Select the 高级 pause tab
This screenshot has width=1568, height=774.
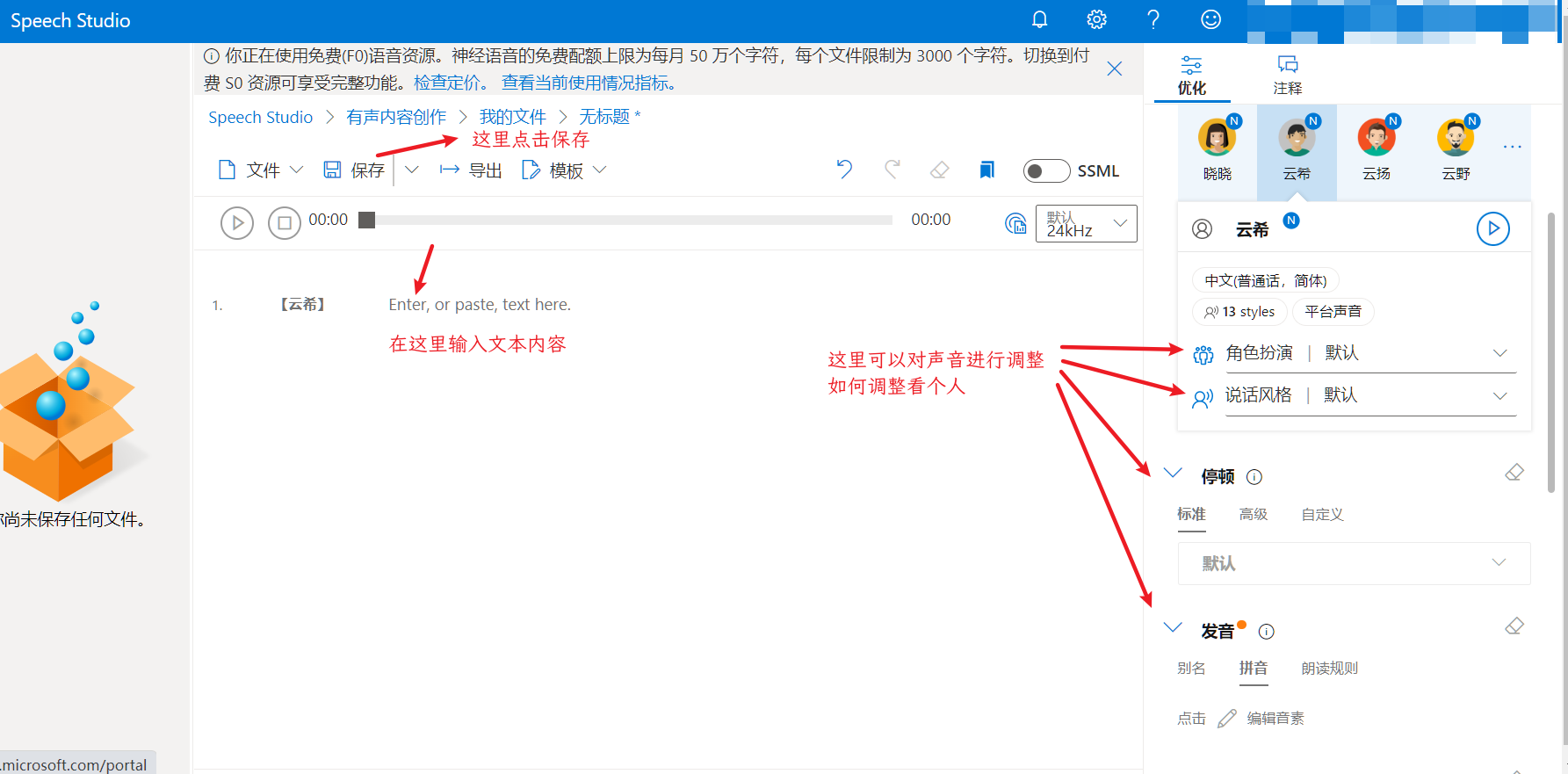pos(1253,515)
